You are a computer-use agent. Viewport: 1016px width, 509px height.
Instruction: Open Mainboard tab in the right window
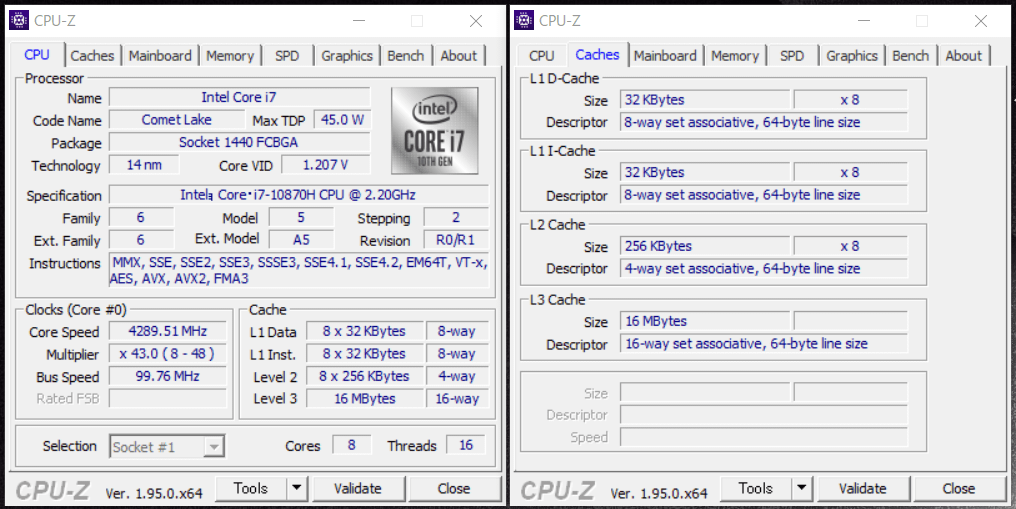[665, 56]
